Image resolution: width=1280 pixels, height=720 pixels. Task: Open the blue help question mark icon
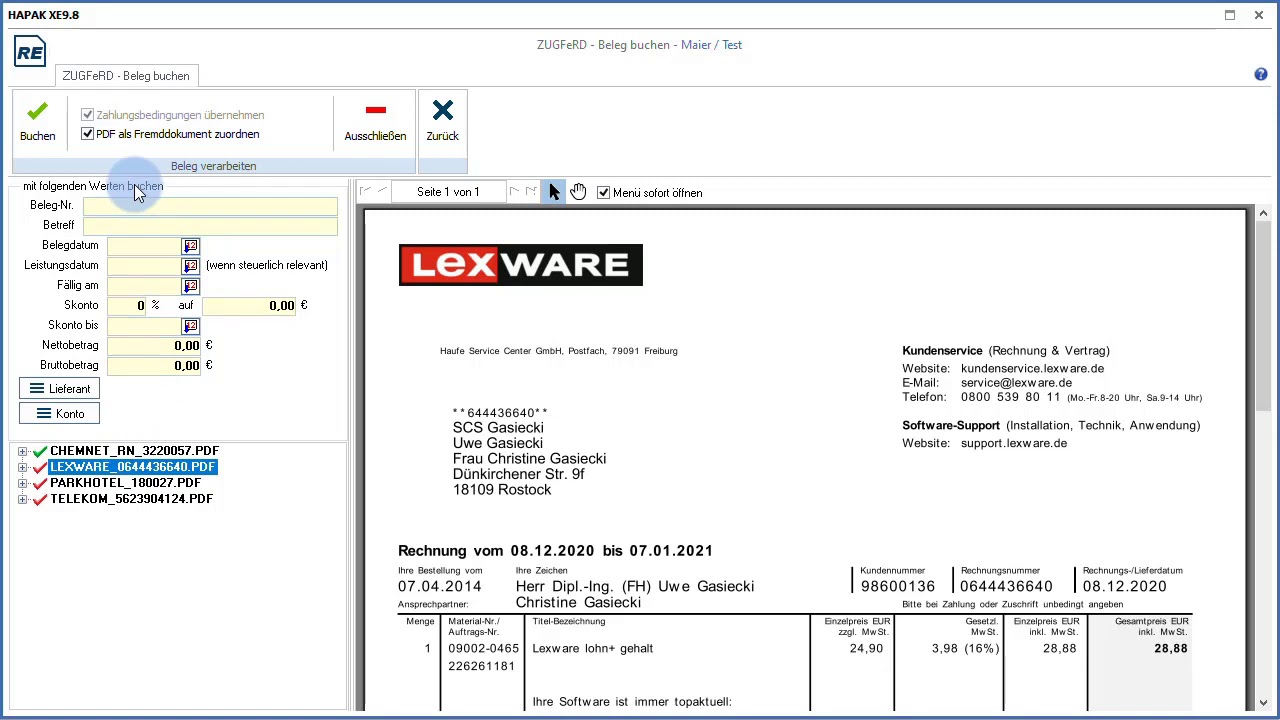pos(1261,75)
